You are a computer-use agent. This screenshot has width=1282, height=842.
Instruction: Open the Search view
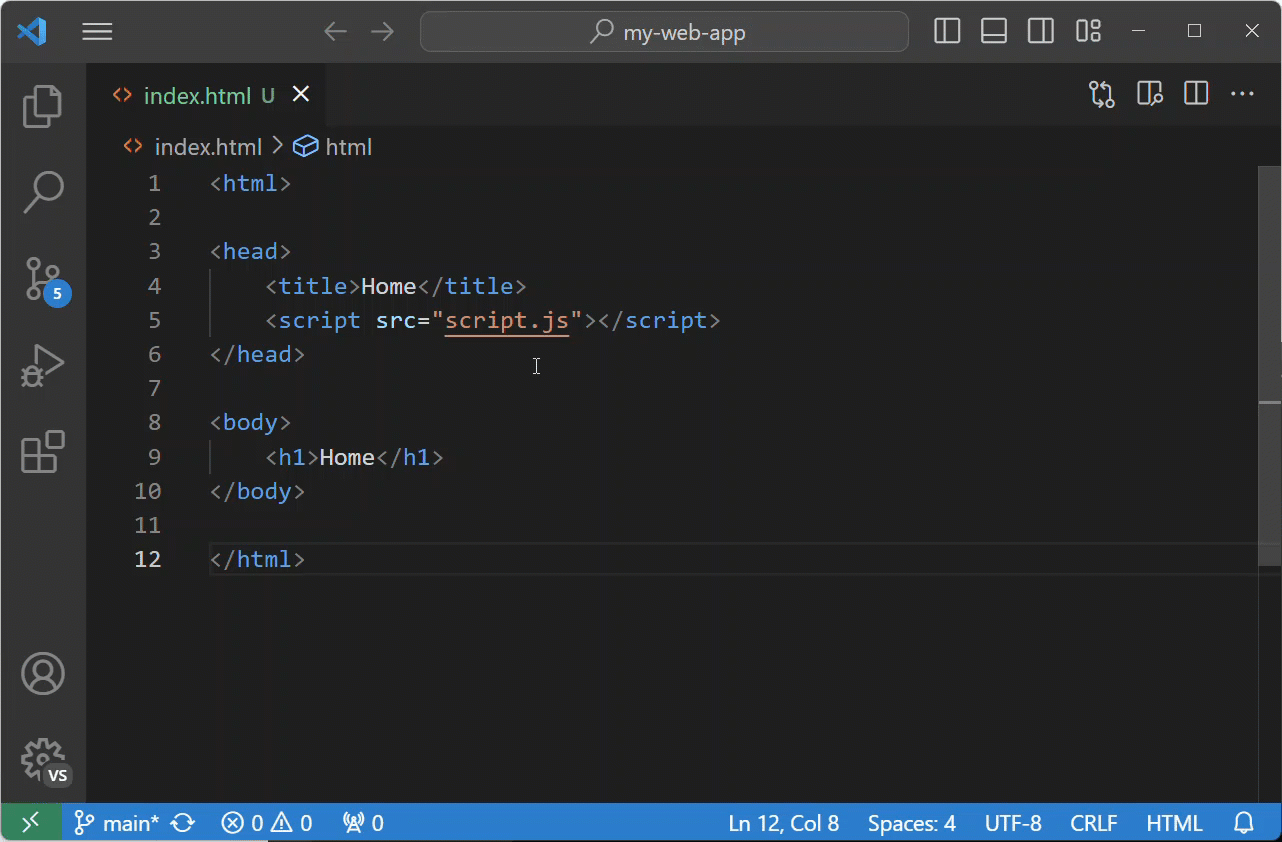42,191
